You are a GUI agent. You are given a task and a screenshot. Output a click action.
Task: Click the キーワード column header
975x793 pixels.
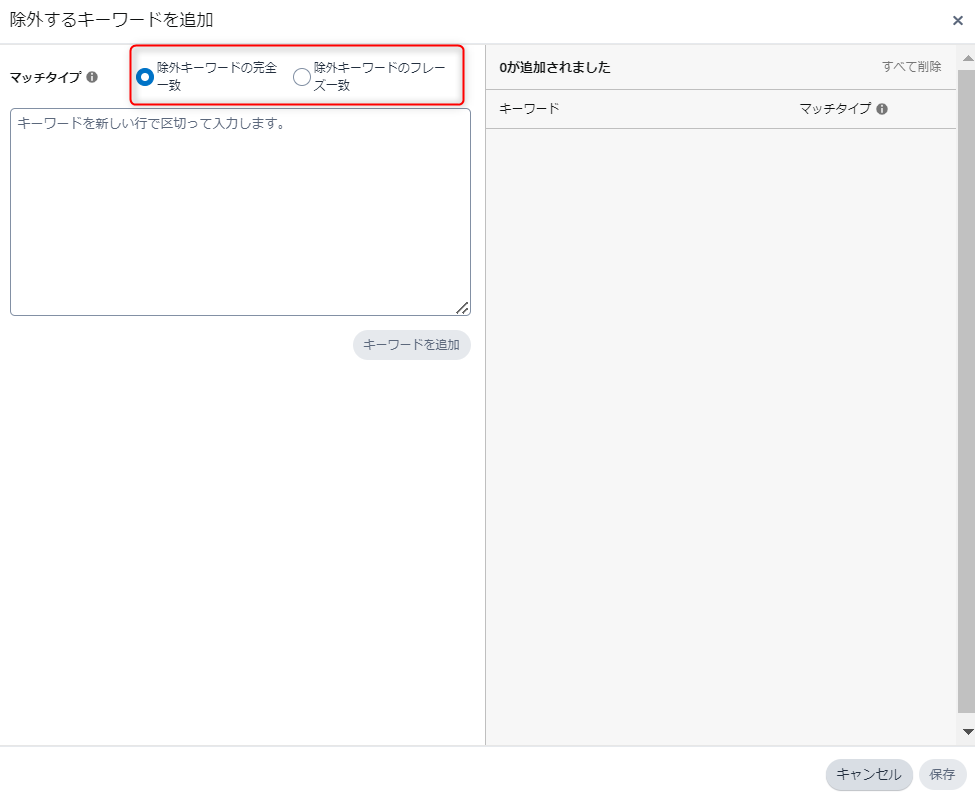tap(529, 109)
